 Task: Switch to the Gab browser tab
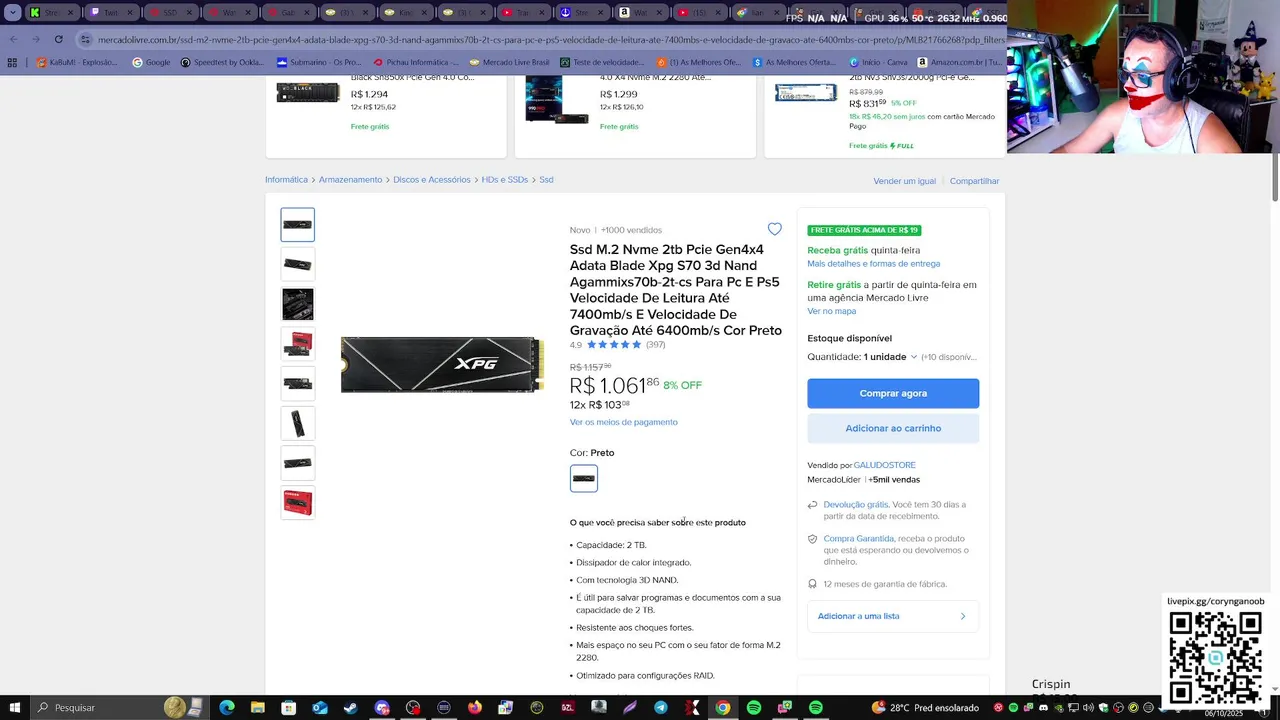coord(289,12)
